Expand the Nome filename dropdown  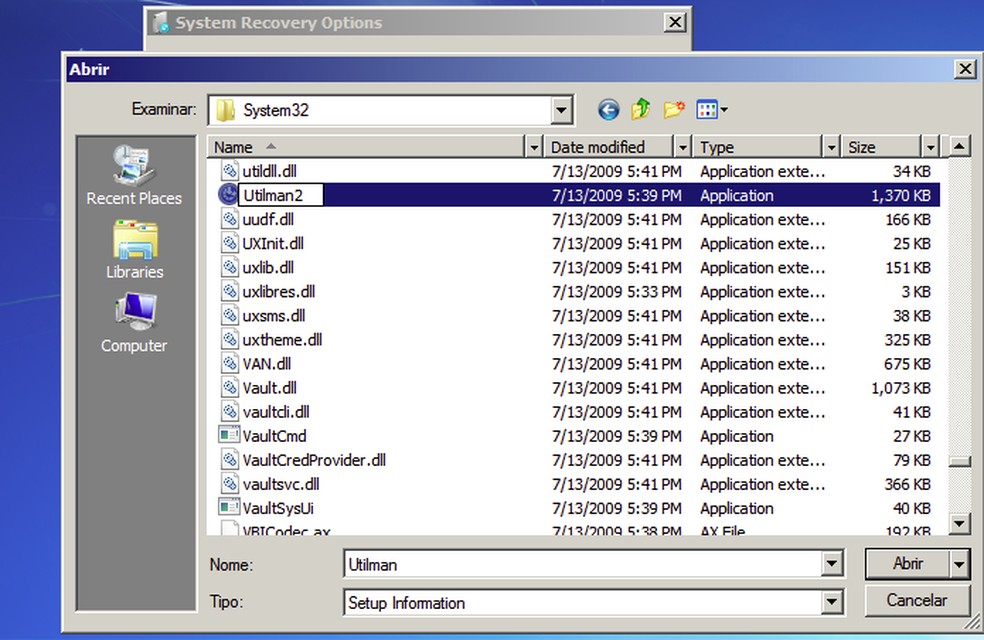(832, 565)
